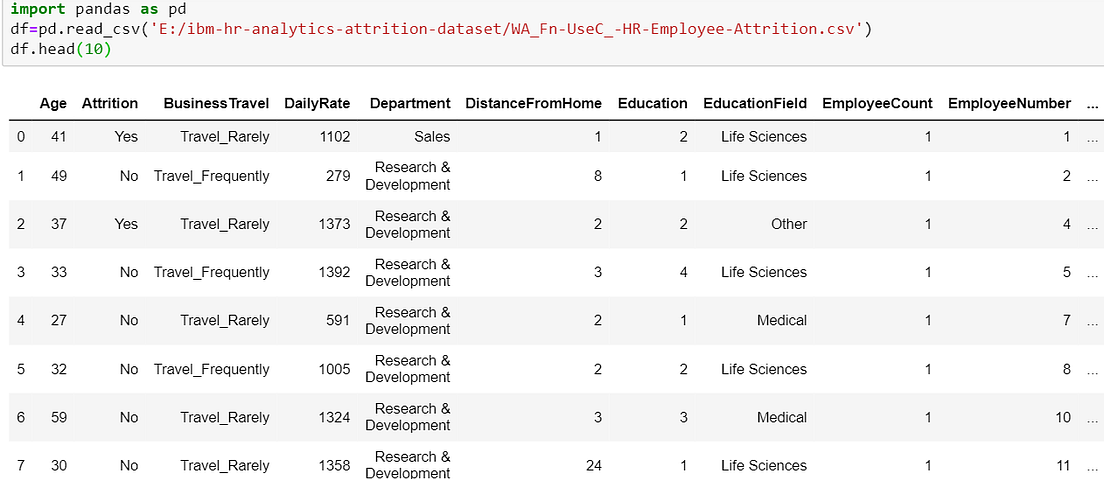Click Travel_Frequently in DailyRate 1005 row

pyautogui.click(x=212, y=369)
